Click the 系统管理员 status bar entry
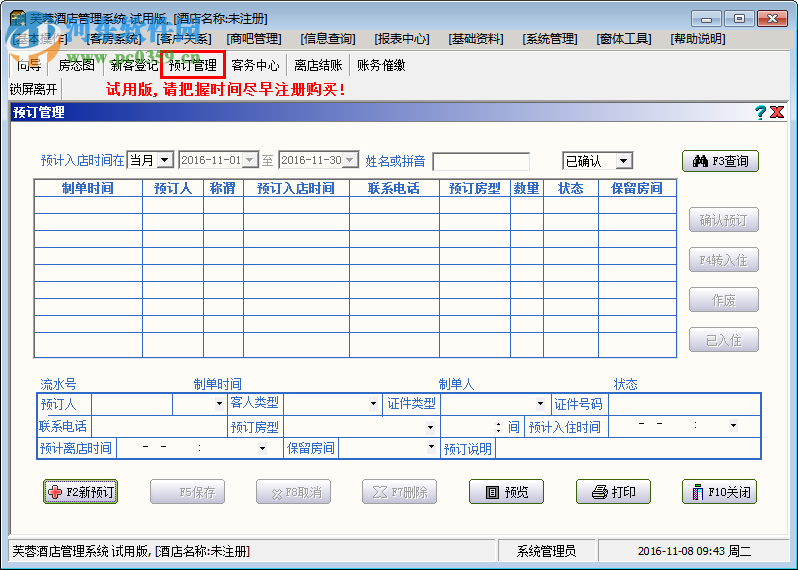Image resolution: width=798 pixels, height=570 pixels. pos(547,551)
